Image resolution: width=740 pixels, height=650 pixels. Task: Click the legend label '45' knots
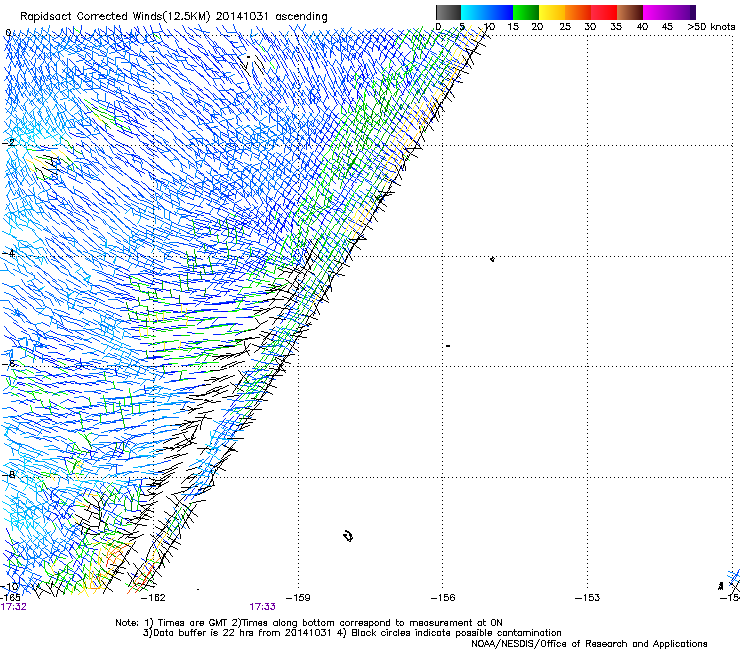[667, 27]
